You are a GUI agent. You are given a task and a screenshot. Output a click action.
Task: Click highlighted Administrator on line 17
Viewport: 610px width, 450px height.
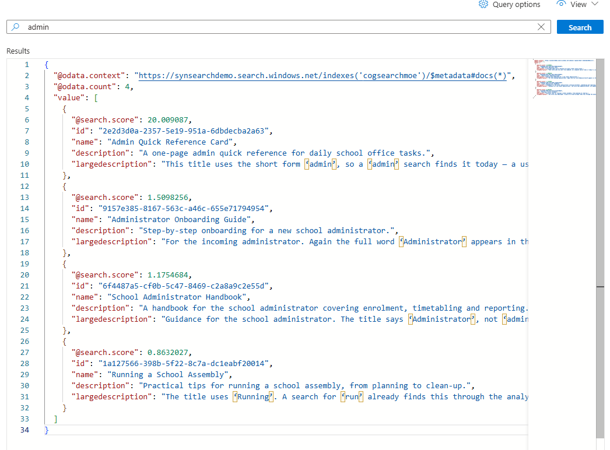tap(433, 242)
